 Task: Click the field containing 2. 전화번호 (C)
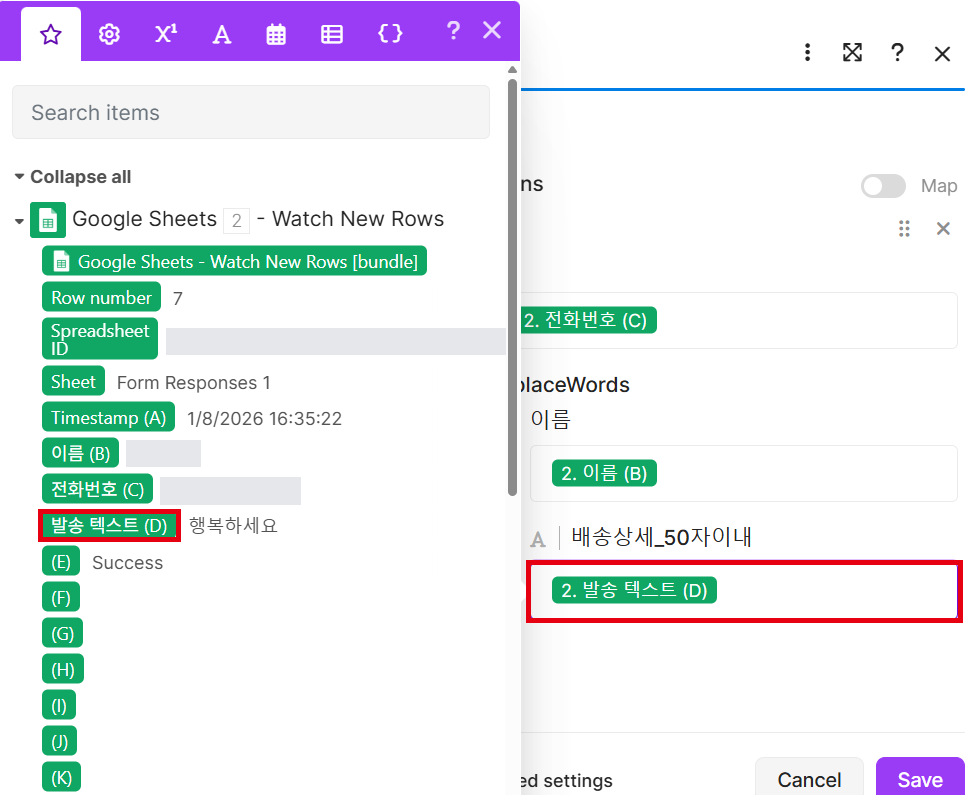(x=739, y=320)
